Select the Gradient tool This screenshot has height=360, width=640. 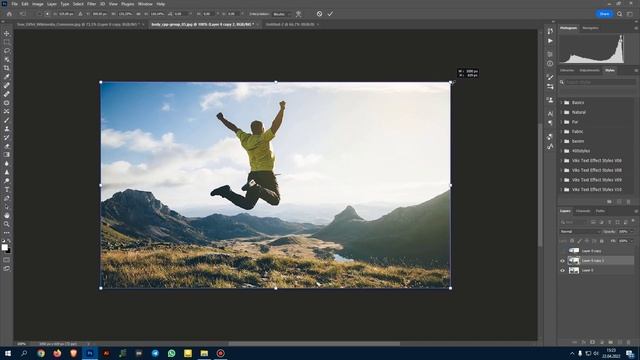[7, 155]
